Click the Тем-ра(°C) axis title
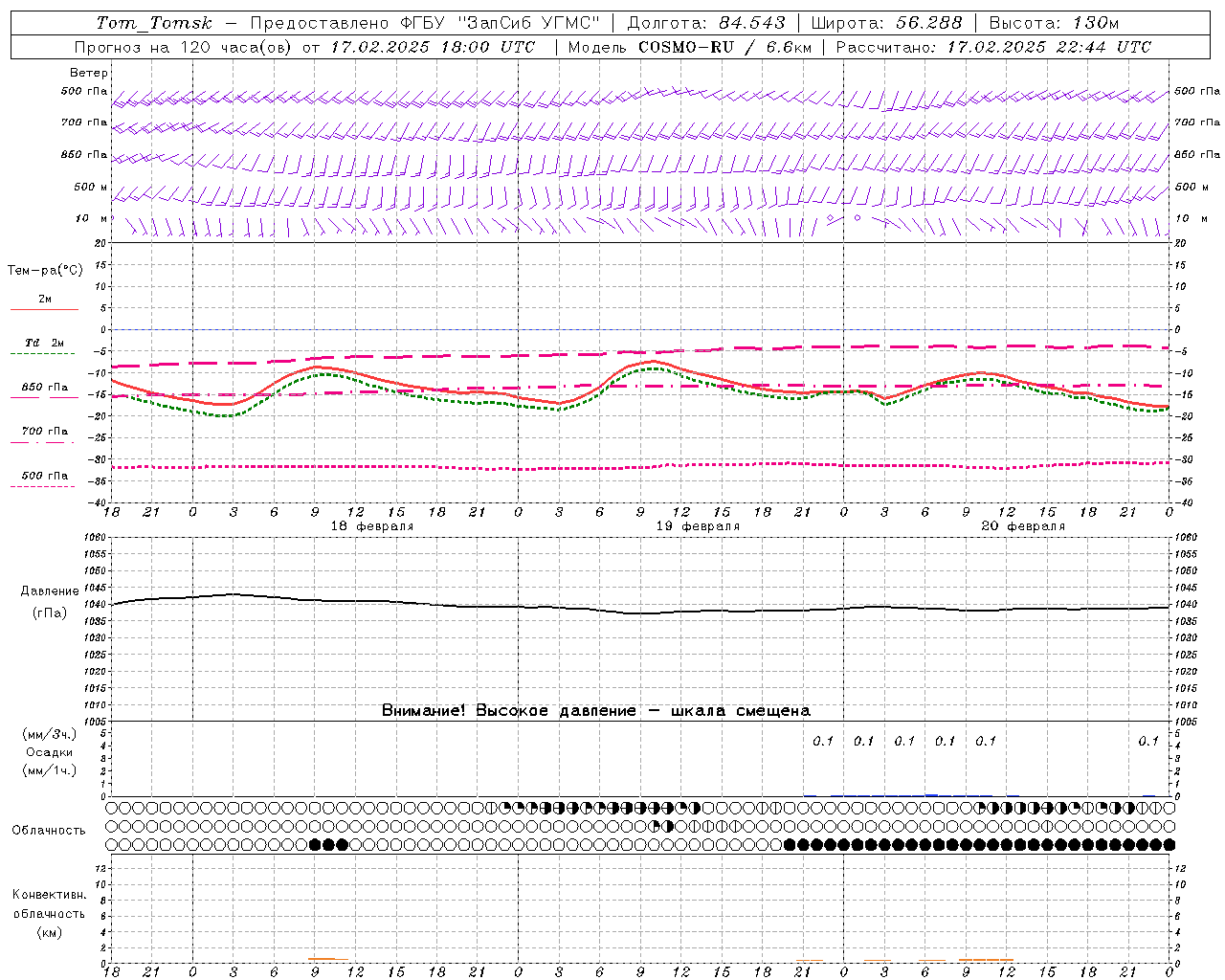 [x=45, y=271]
